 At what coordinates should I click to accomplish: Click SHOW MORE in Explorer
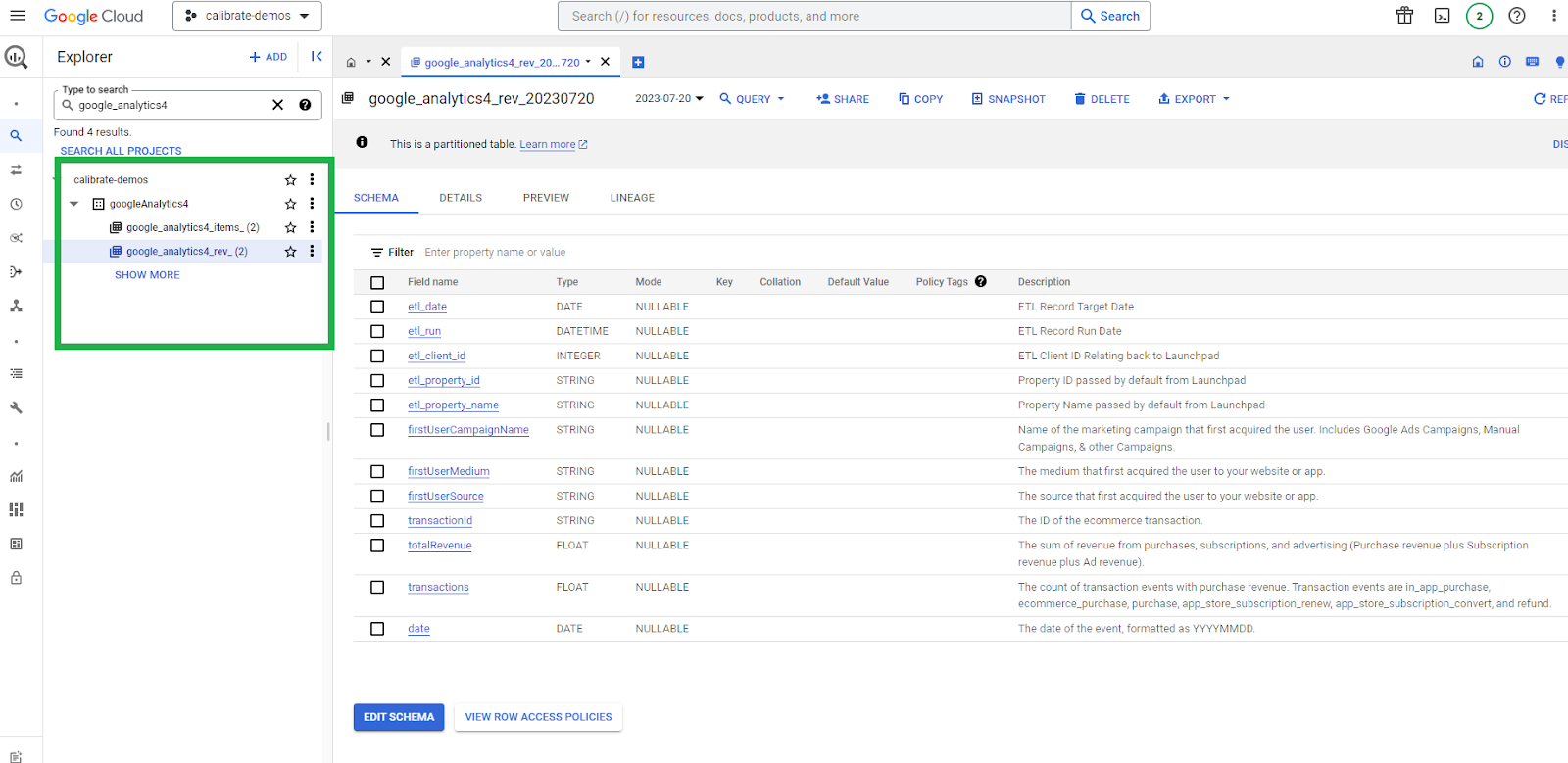tap(147, 275)
